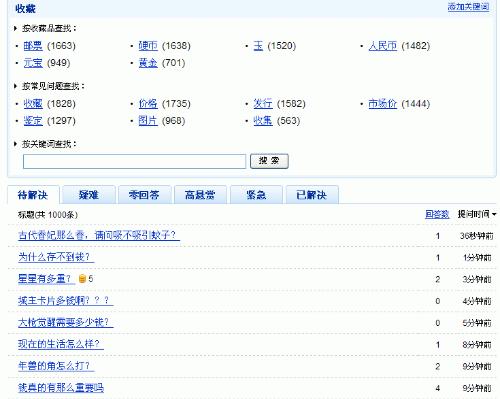Browse the 硬币 category link
The width and height of the screenshot is (500, 399).
pyautogui.click(x=148, y=46)
